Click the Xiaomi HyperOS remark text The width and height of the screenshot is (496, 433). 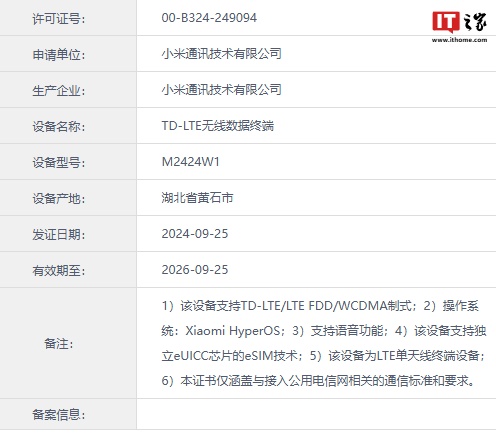pos(233,331)
